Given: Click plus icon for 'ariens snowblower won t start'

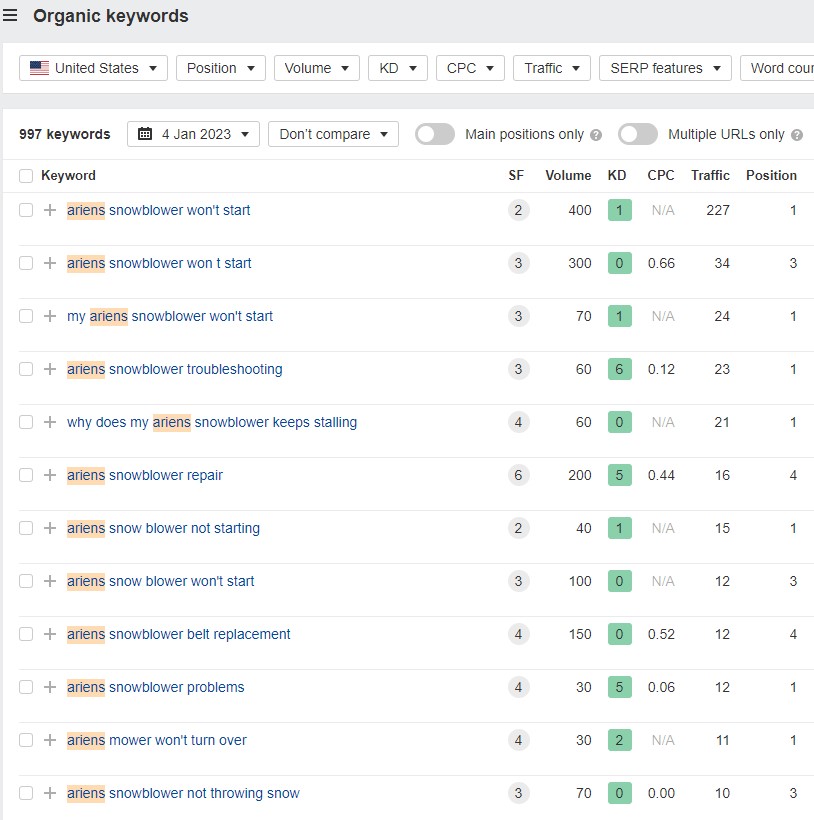Looking at the screenshot, I should coord(50,263).
